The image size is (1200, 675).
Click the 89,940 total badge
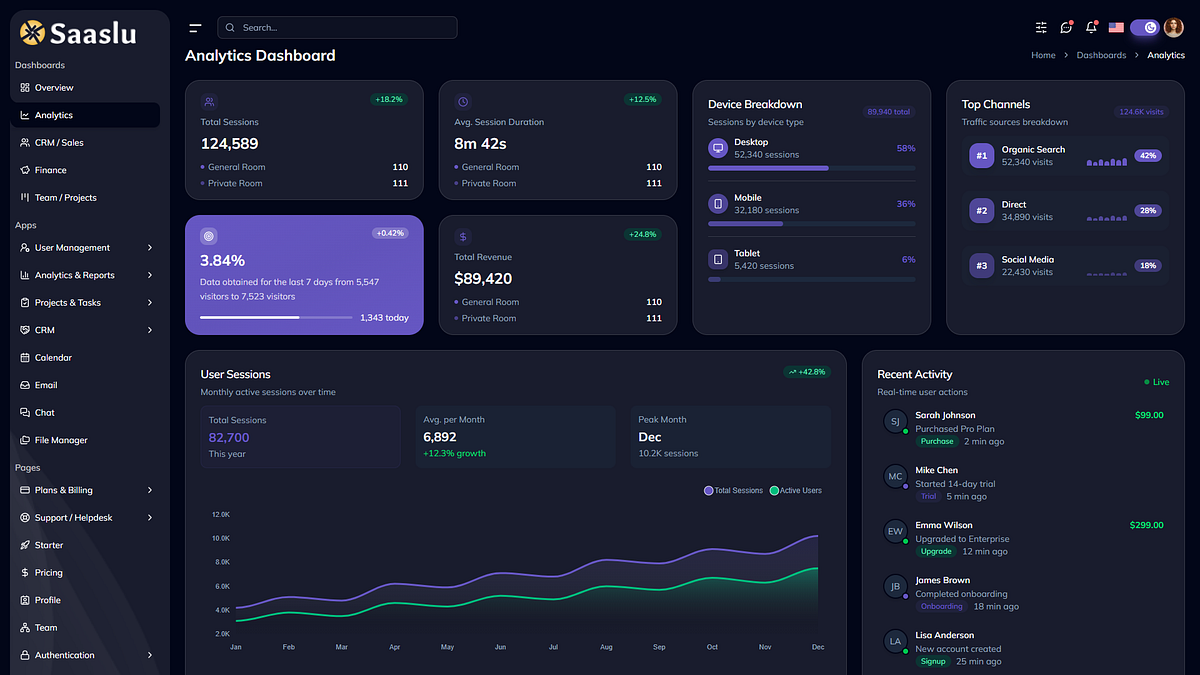888,112
